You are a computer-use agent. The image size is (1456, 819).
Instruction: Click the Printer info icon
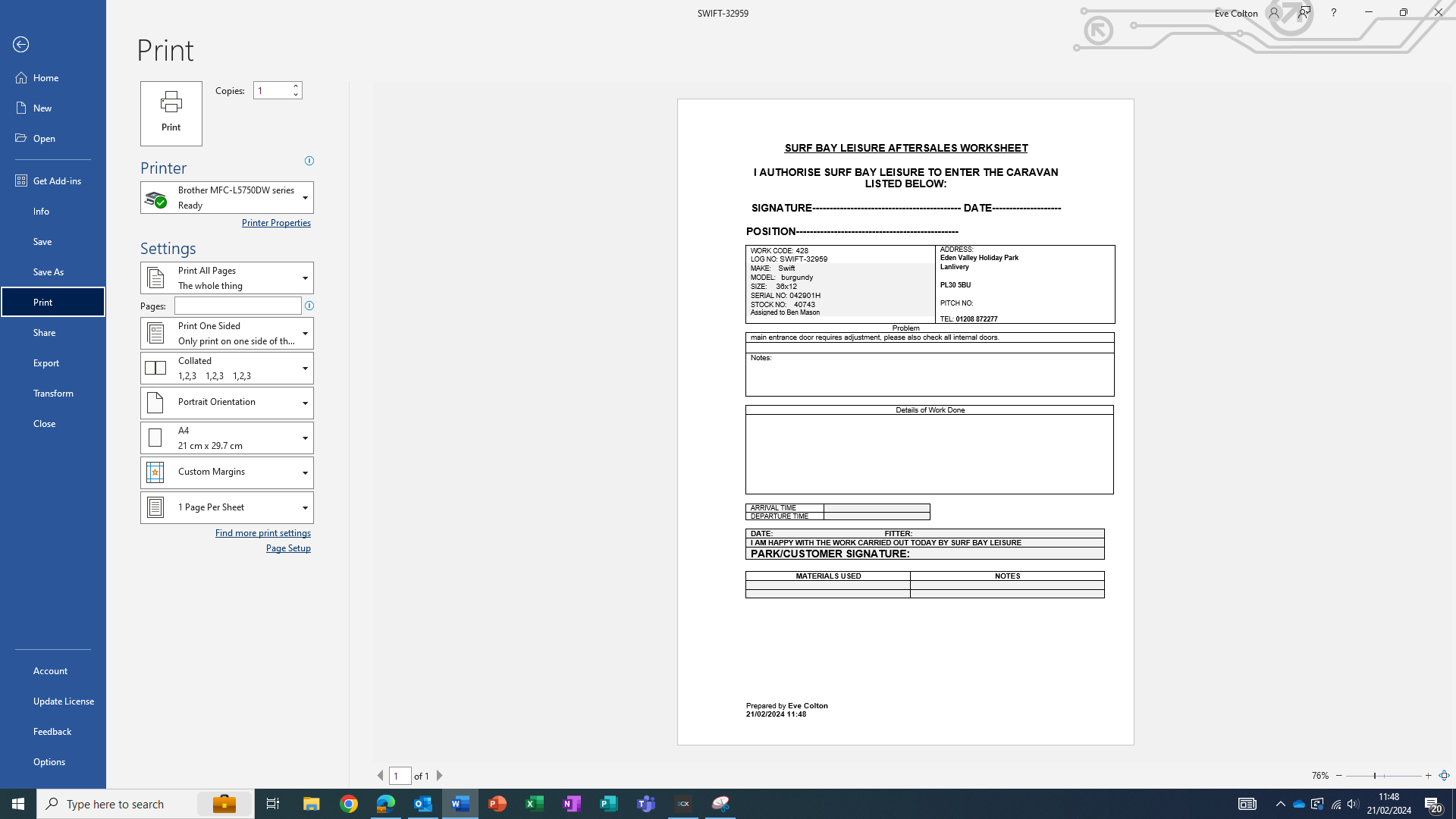pos(309,161)
